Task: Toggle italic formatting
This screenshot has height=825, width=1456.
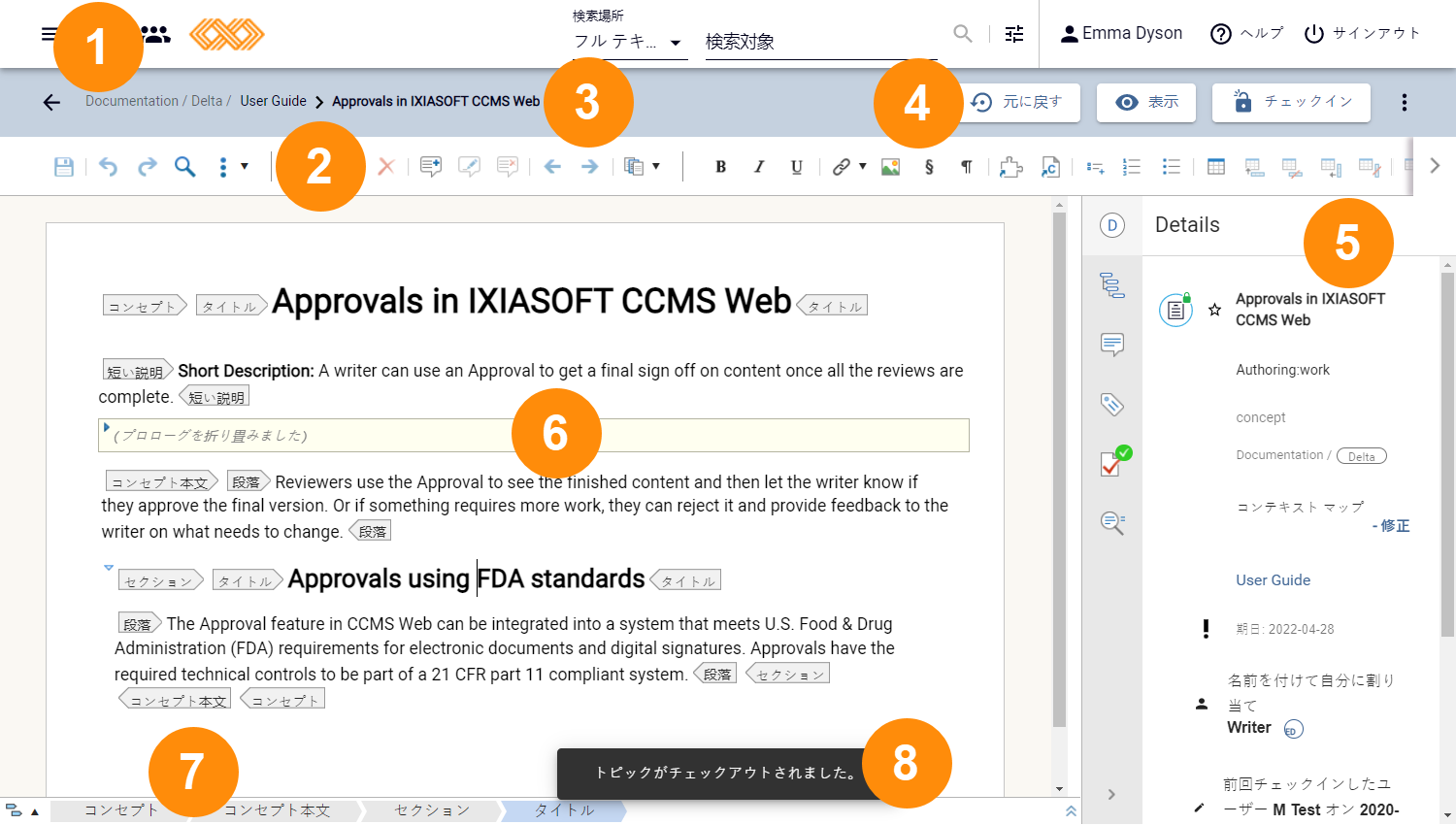Action: tap(759, 167)
